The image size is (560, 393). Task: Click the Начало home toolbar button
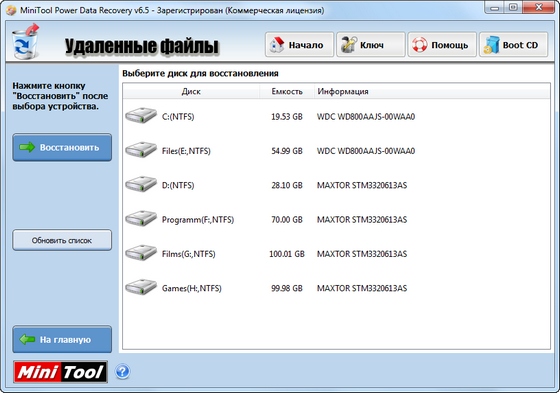[x=299, y=45]
